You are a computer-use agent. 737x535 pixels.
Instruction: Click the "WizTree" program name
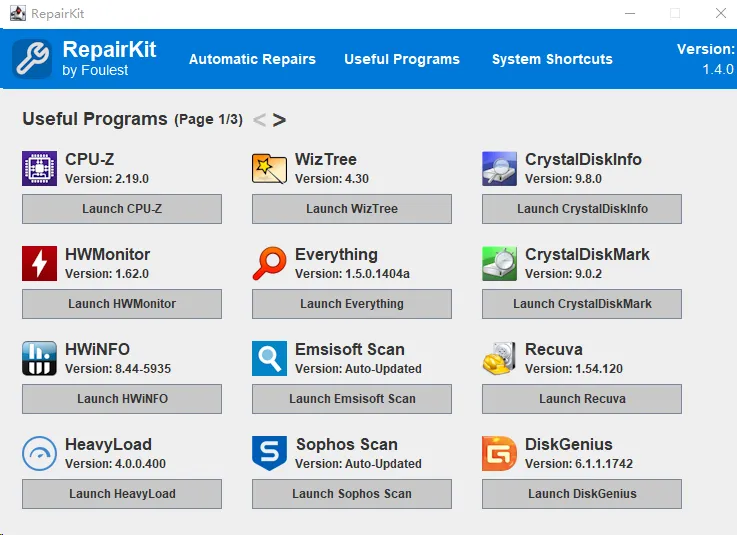326,159
